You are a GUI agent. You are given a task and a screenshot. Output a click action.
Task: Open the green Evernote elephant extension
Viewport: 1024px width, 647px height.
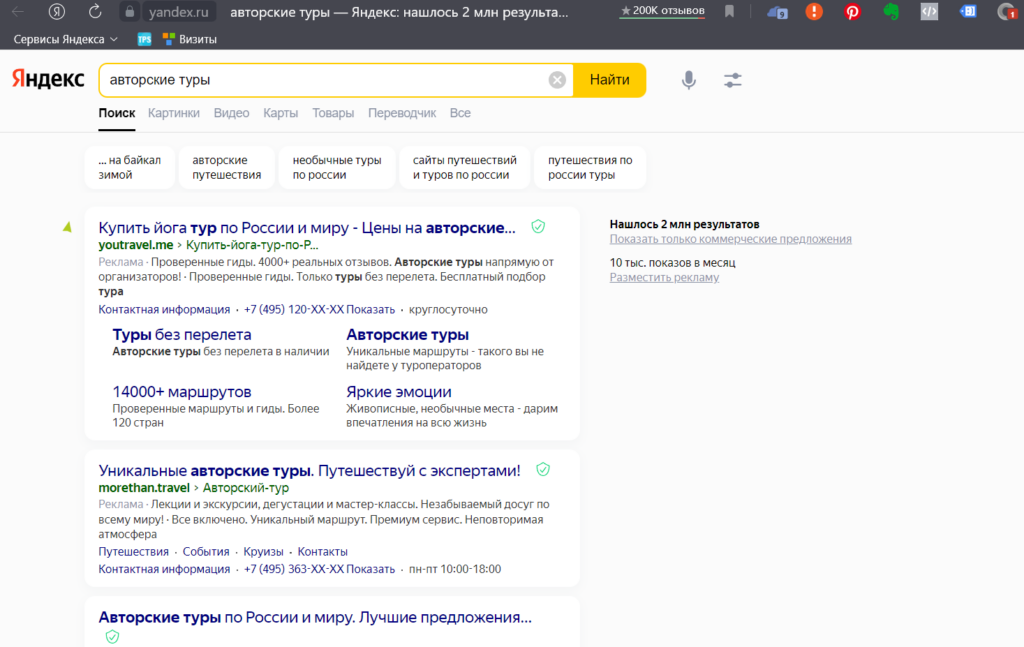coord(891,11)
